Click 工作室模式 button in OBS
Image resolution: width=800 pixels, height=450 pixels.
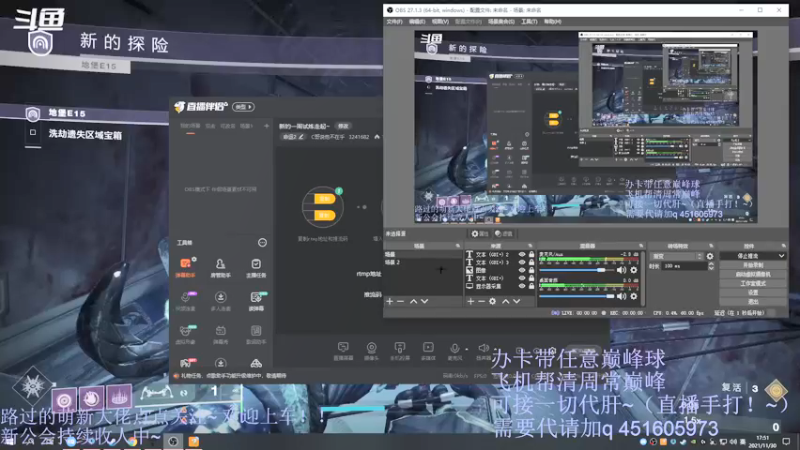click(x=753, y=283)
